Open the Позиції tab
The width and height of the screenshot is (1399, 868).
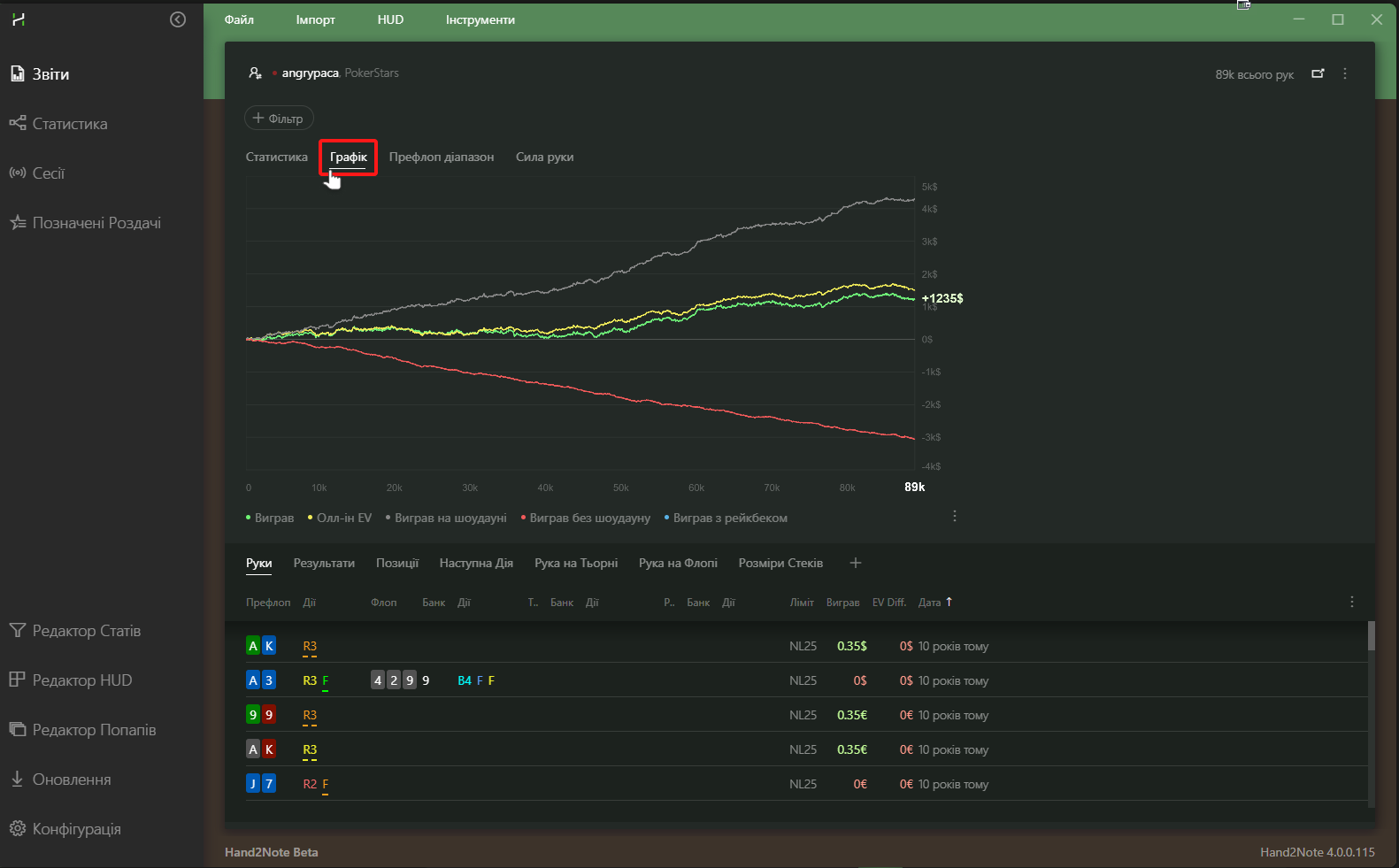[397, 563]
